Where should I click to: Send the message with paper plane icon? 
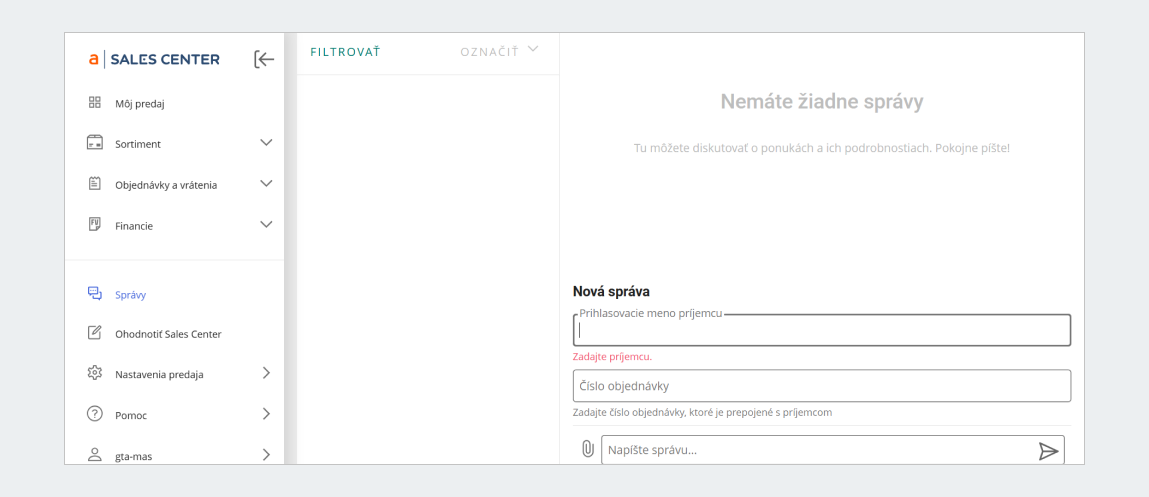pos(1048,451)
